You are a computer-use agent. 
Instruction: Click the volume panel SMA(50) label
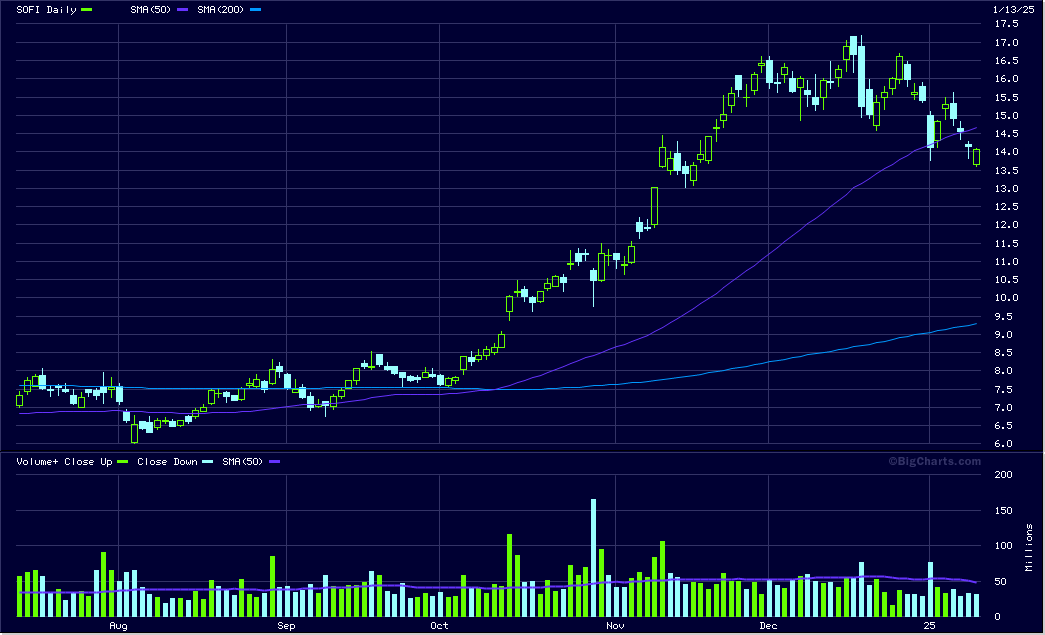click(243, 462)
